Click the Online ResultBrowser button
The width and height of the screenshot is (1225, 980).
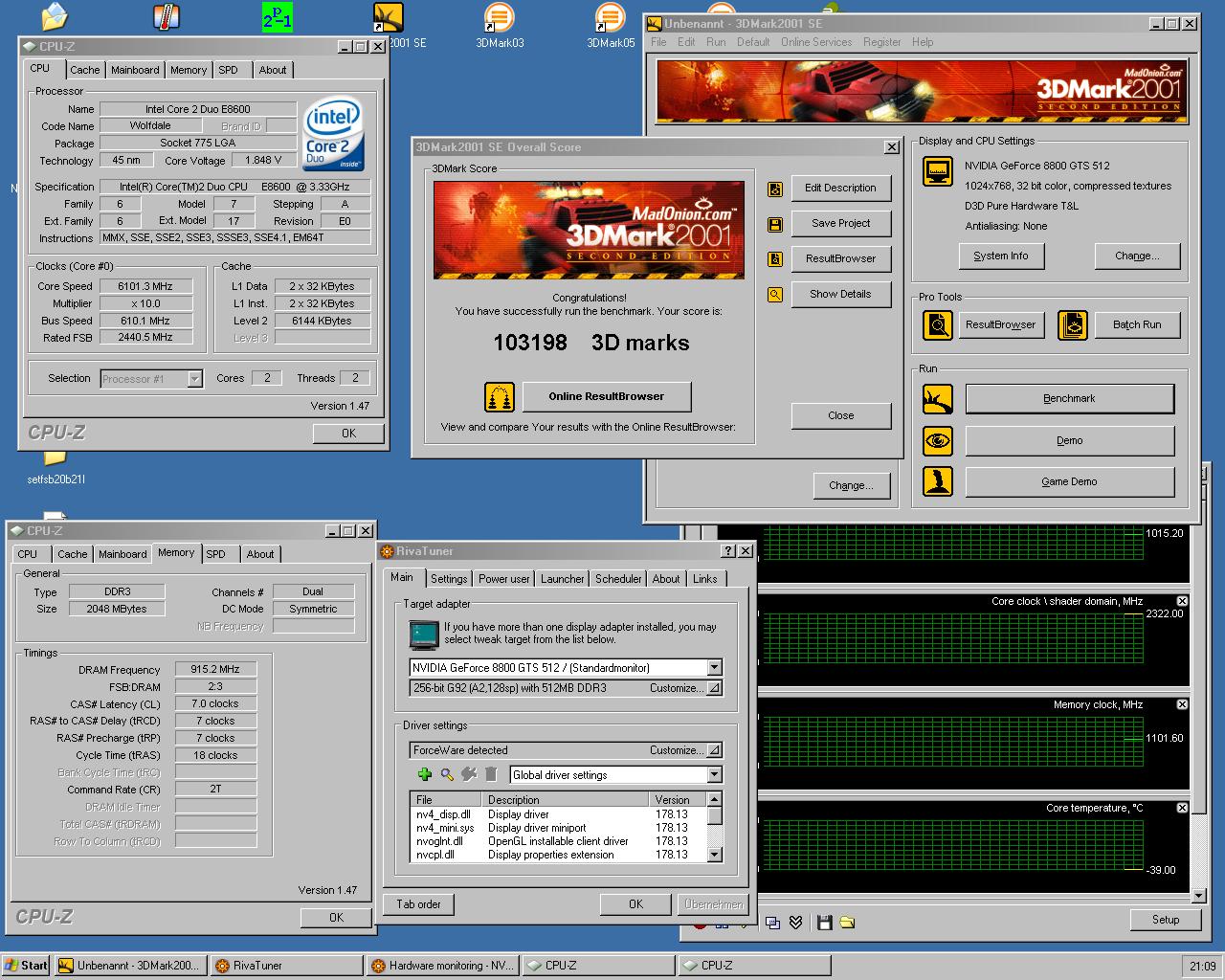click(x=606, y=396)
